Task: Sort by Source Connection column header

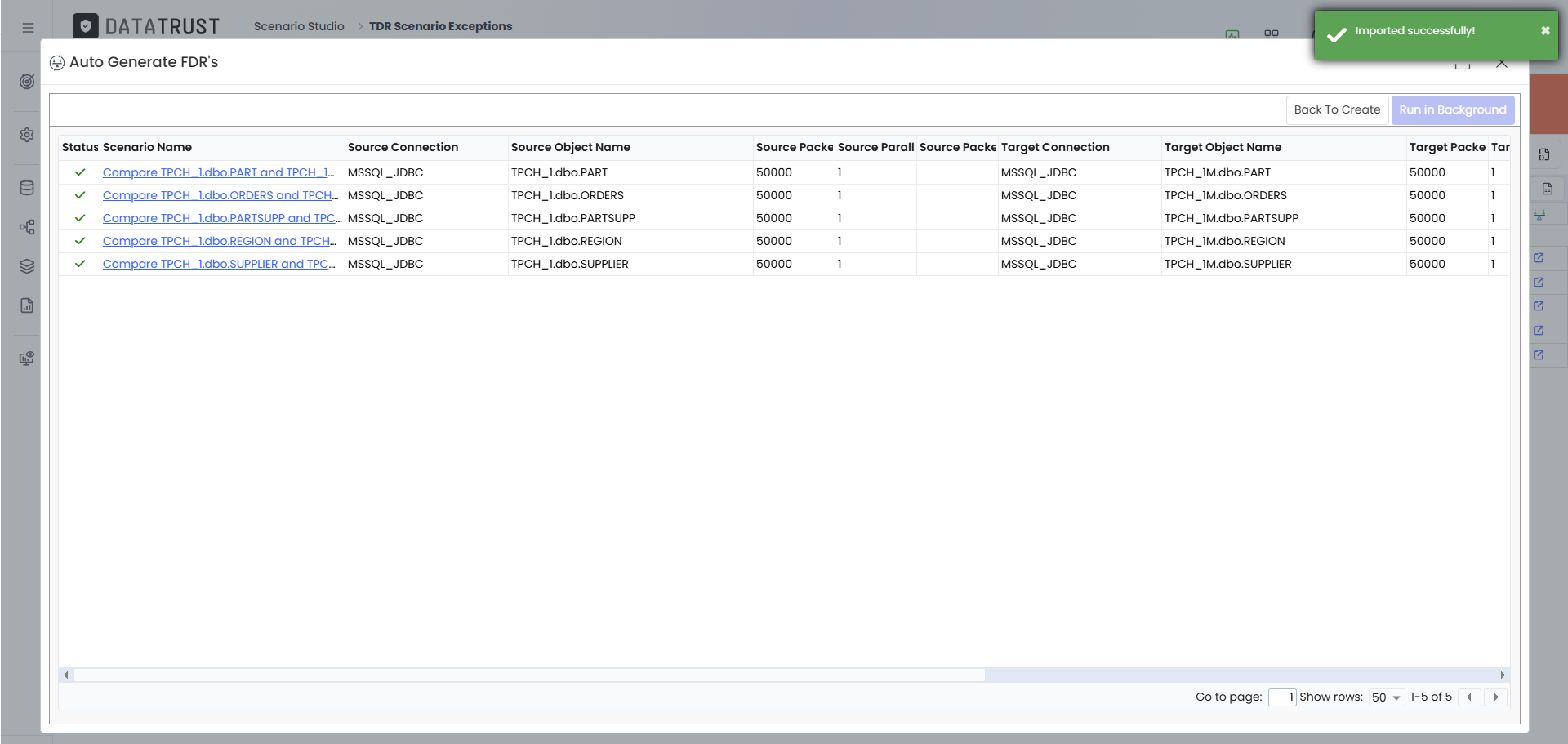Action: [426, 147]
